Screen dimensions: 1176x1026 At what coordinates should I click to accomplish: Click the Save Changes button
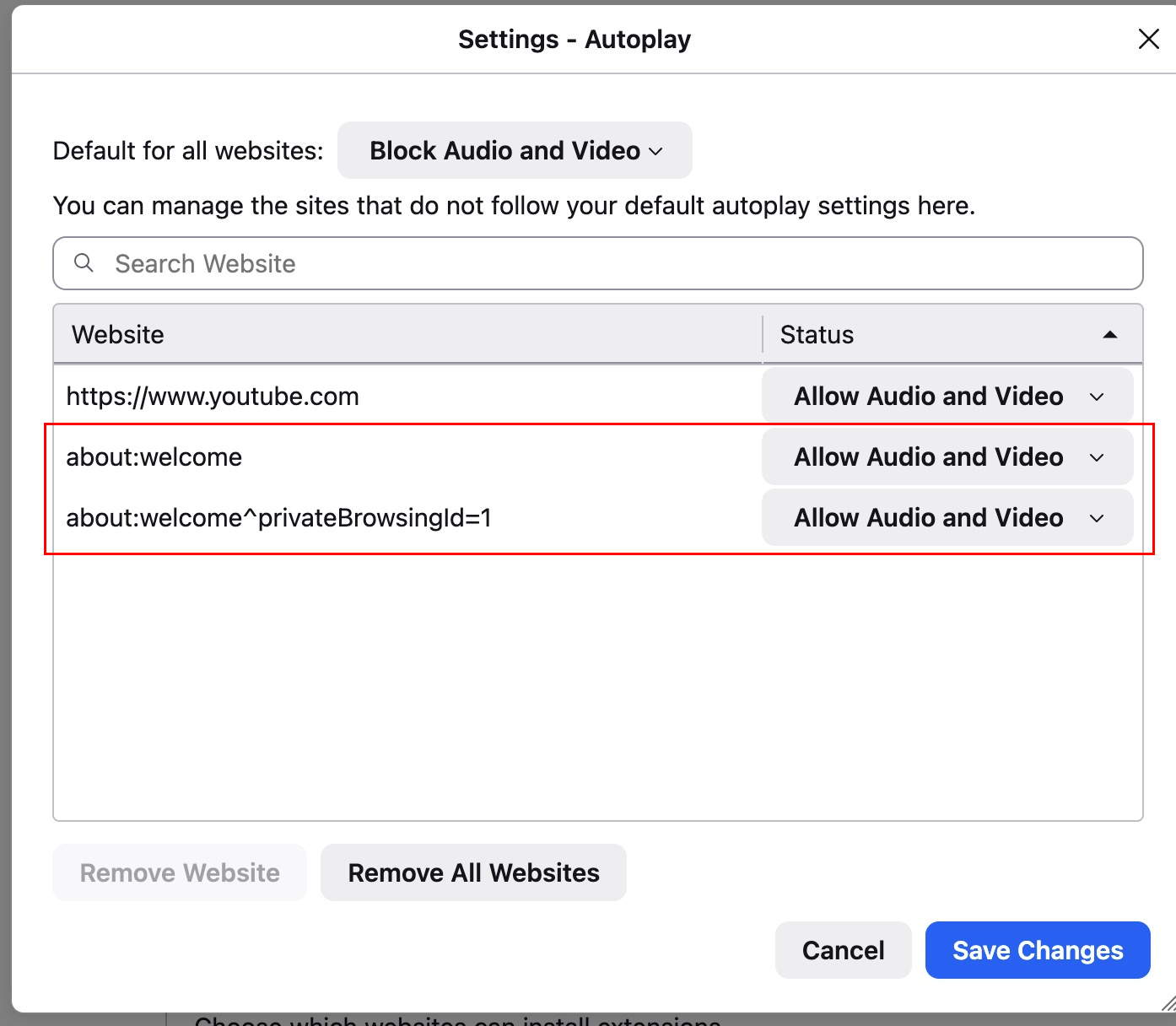tap(1038, 950)
